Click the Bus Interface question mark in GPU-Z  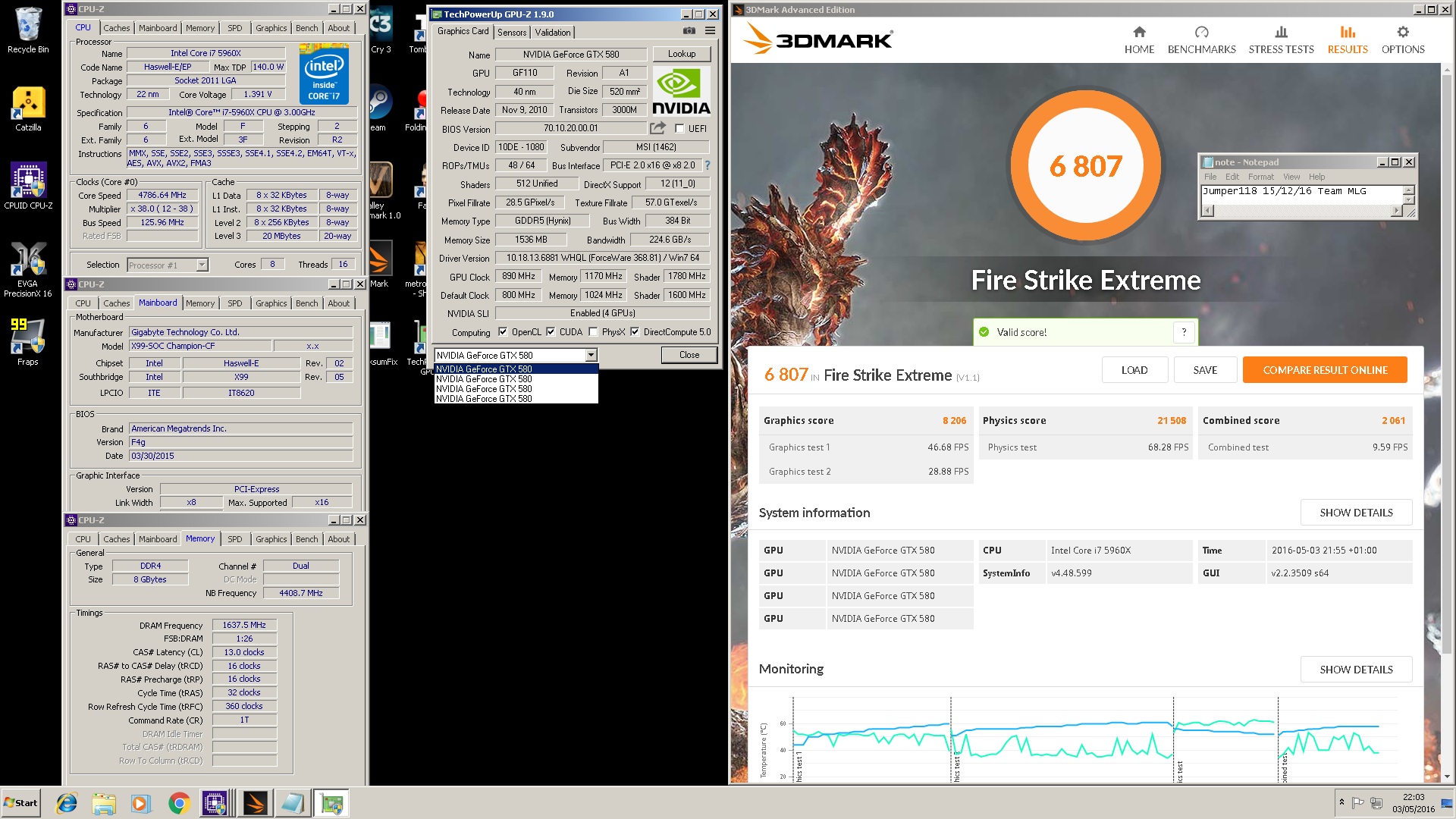pyautogui.click(x=707, y=165)
